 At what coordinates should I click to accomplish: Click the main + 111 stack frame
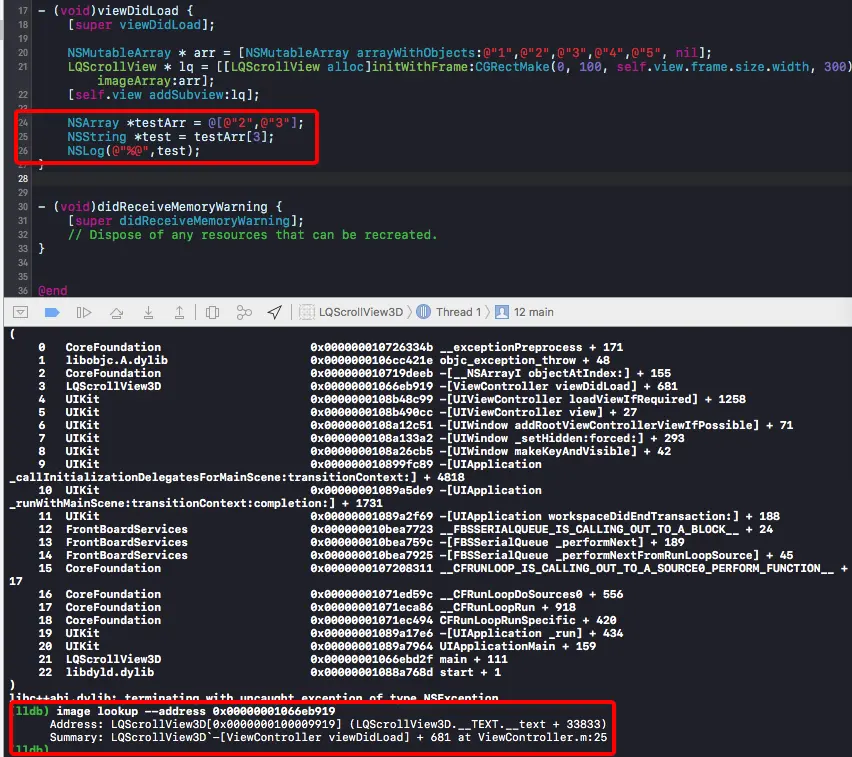tap(273, 660)
